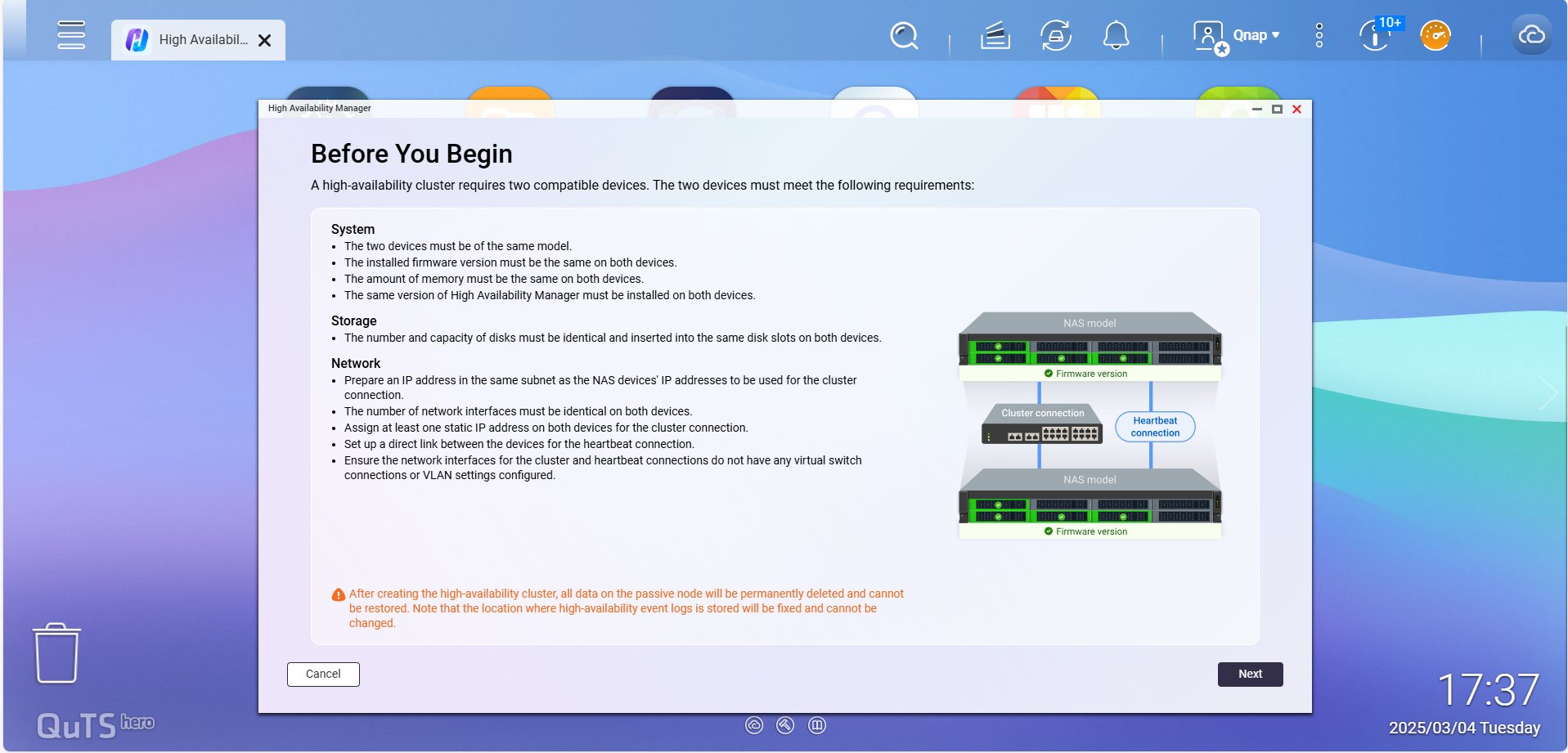Screen dimensions: 1568x753
Task: Open the external devices icon
Action: click(x=1056, y=36)
